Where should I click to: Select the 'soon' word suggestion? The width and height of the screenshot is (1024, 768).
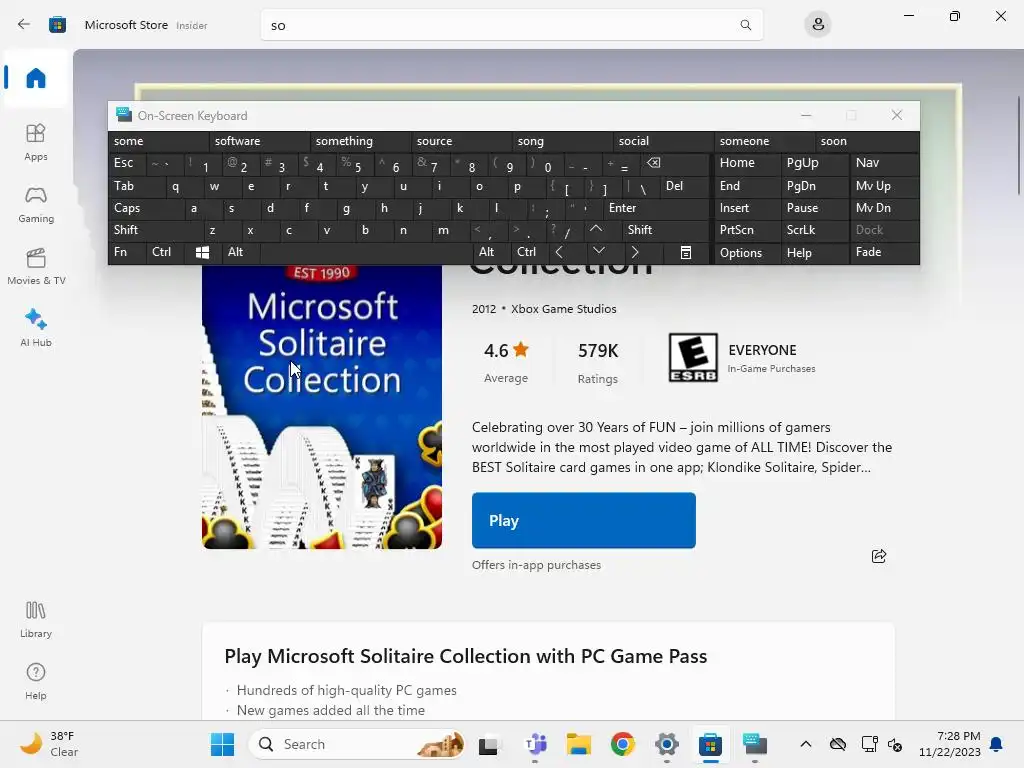point(867,141)
